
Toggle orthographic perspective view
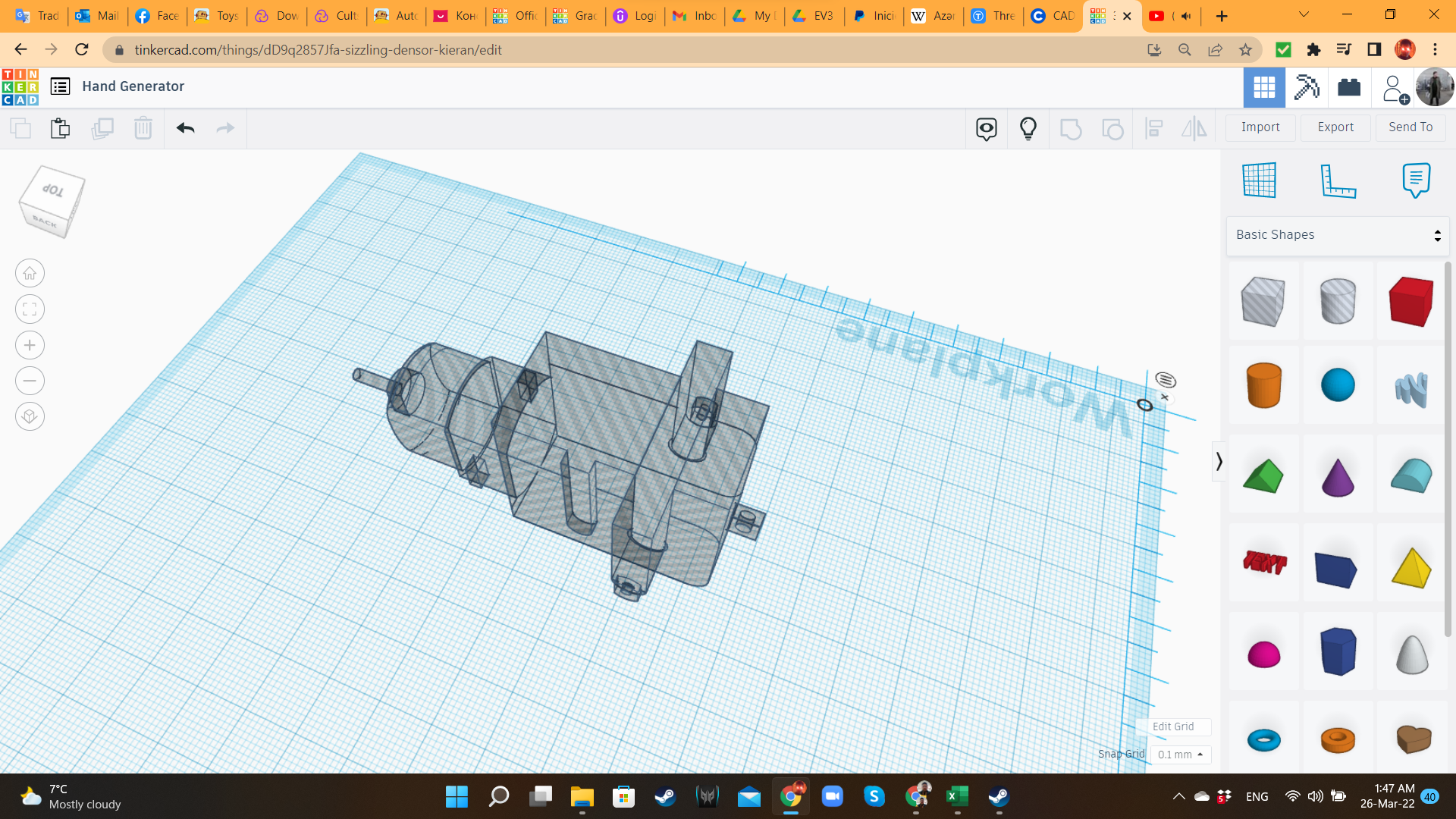(x=30, y=416)
